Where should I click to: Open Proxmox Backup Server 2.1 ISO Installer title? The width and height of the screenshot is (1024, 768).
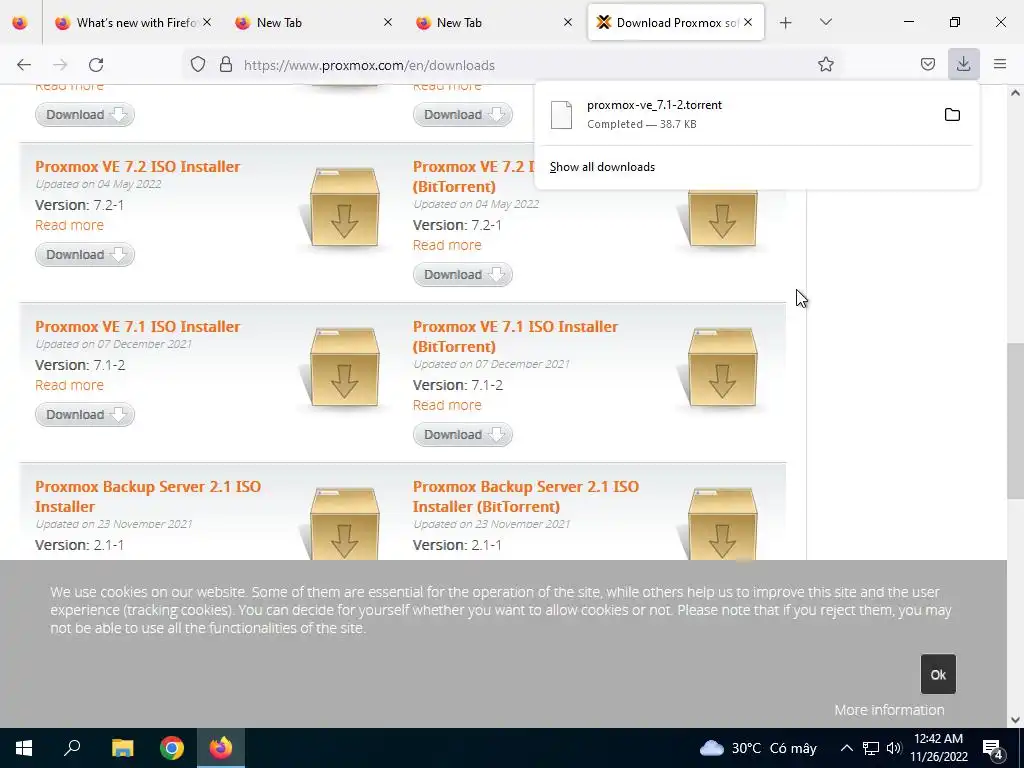pos(148,496)
